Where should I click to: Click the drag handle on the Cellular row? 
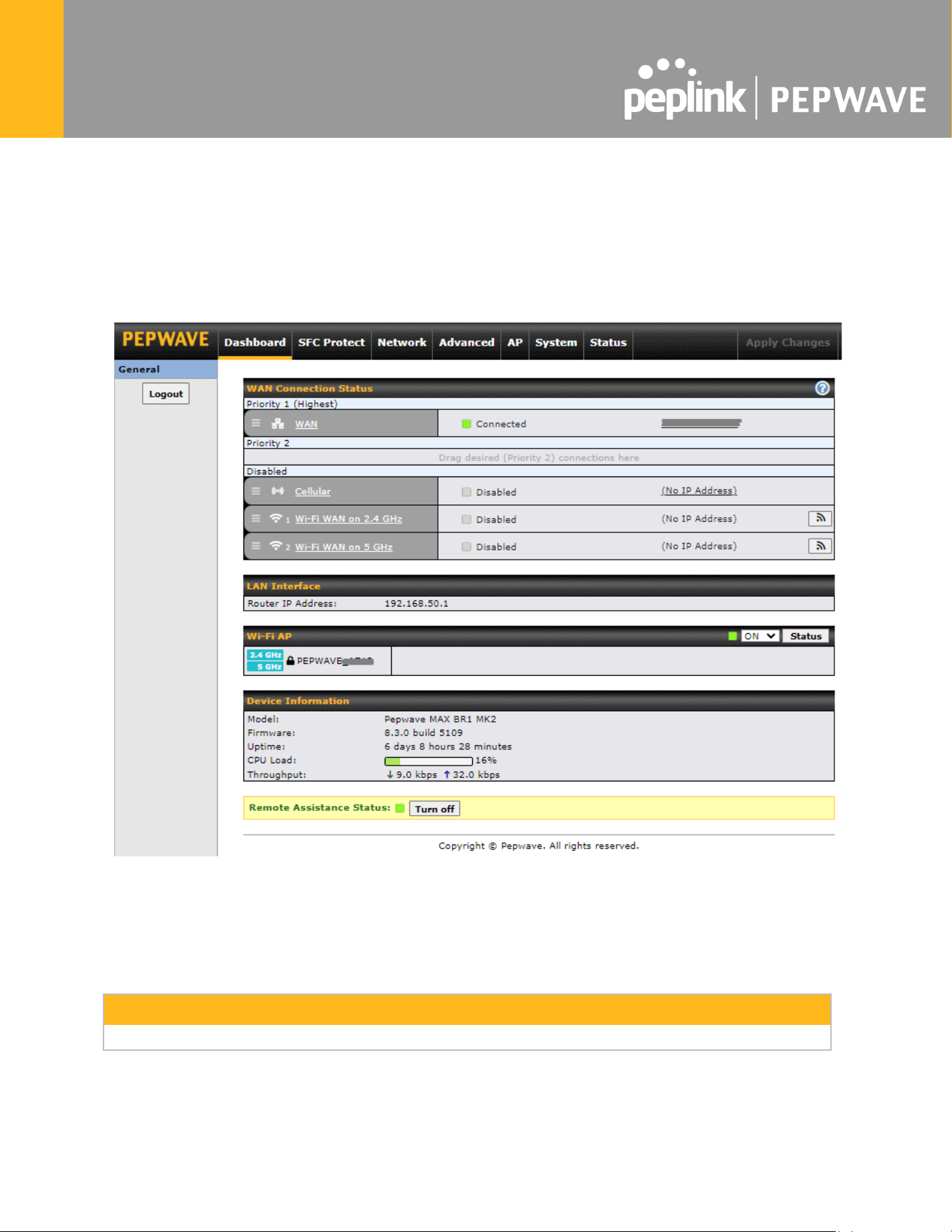256,491
